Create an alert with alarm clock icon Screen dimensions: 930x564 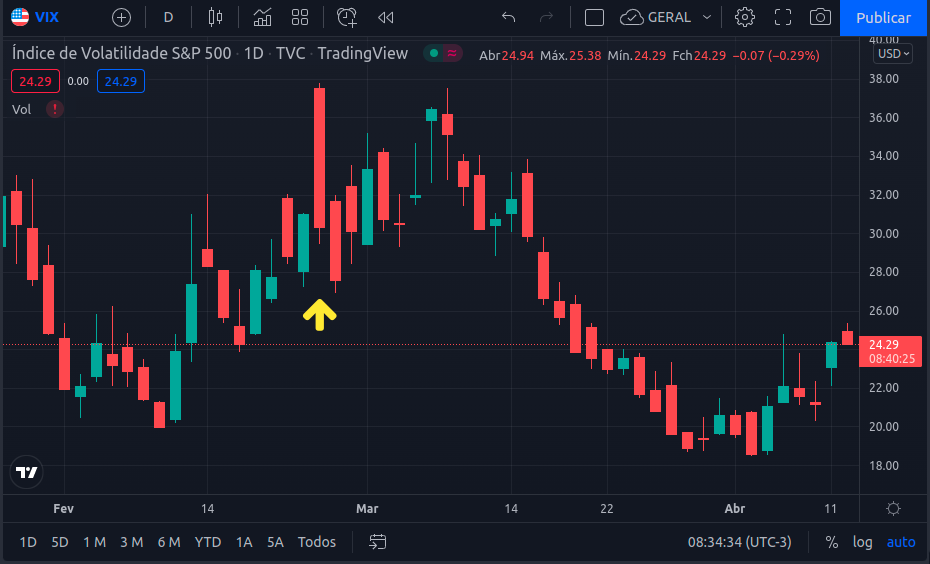click(347, 18)
